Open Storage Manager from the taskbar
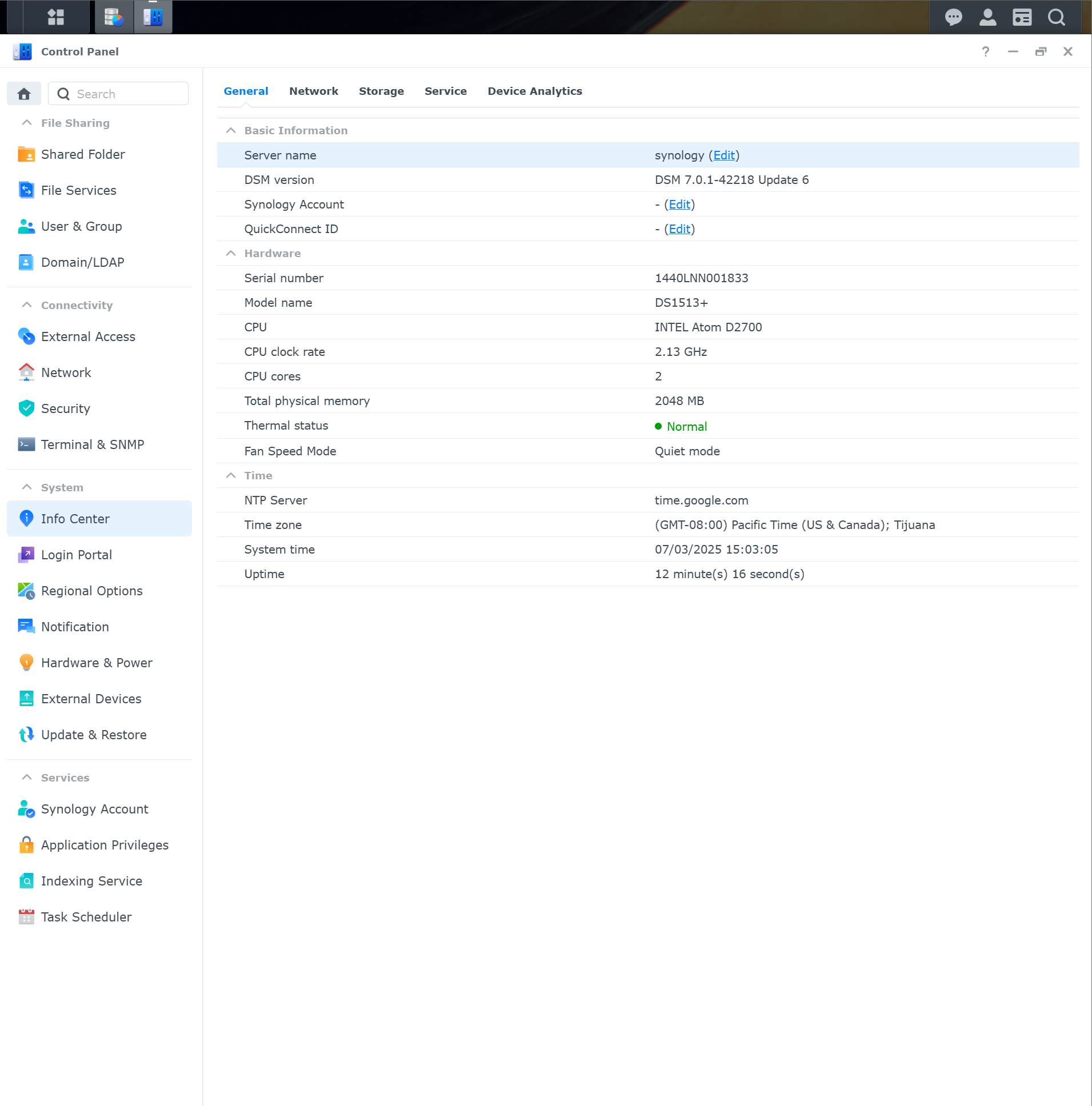The width and height of the screenshot is (1092, 1106). 113,17
